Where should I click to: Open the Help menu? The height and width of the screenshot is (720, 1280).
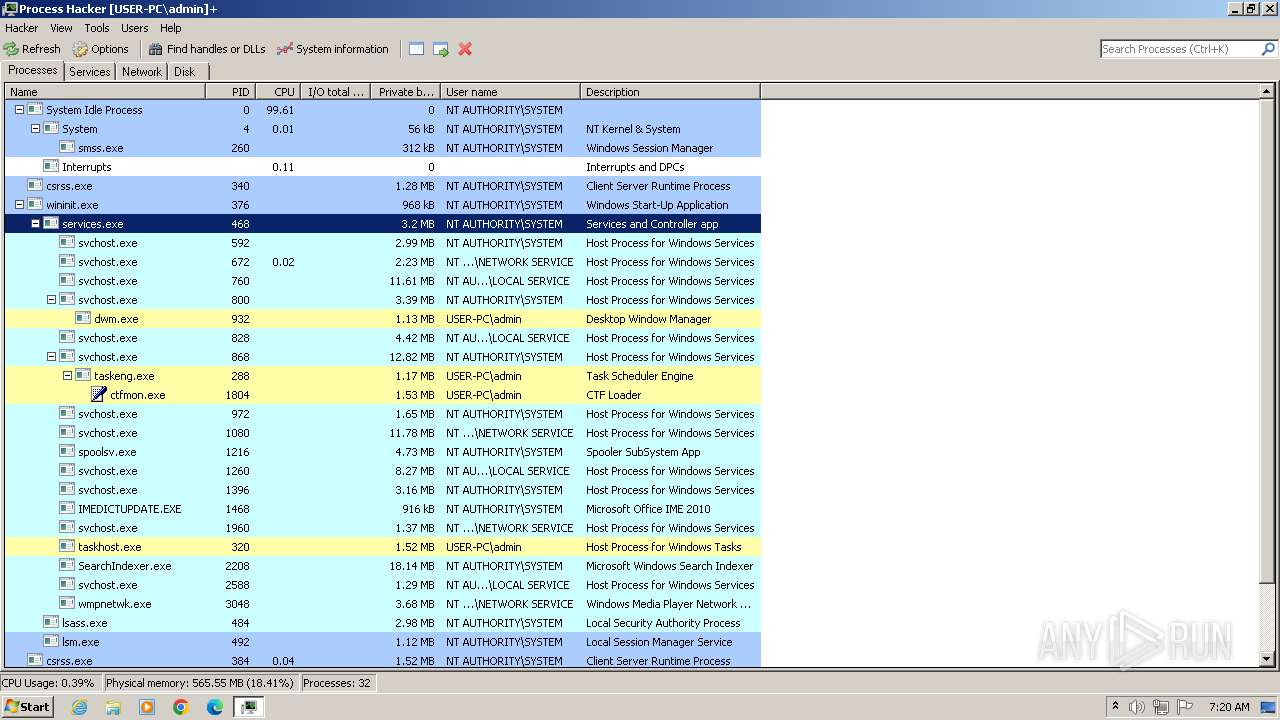coord(171,28)
